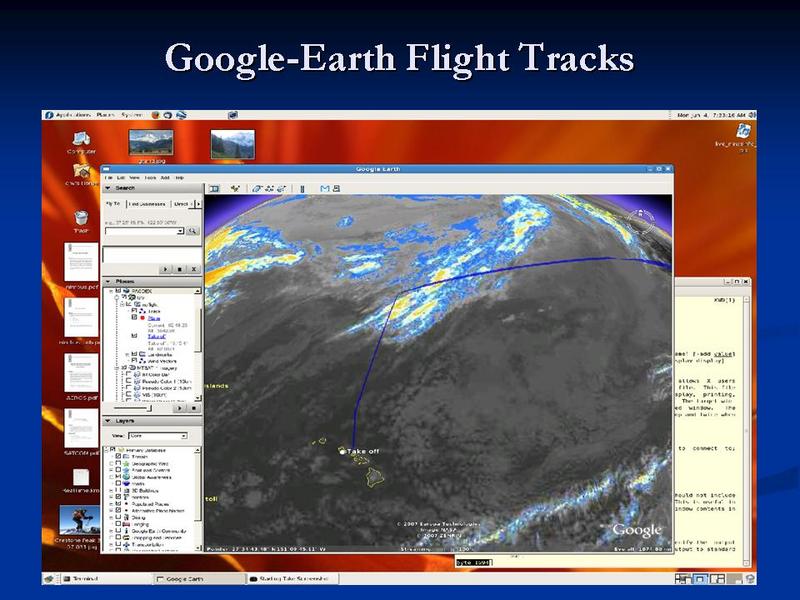Open the AEROS pdf desktop file
The image size is (800, 600).
(81, 372)
